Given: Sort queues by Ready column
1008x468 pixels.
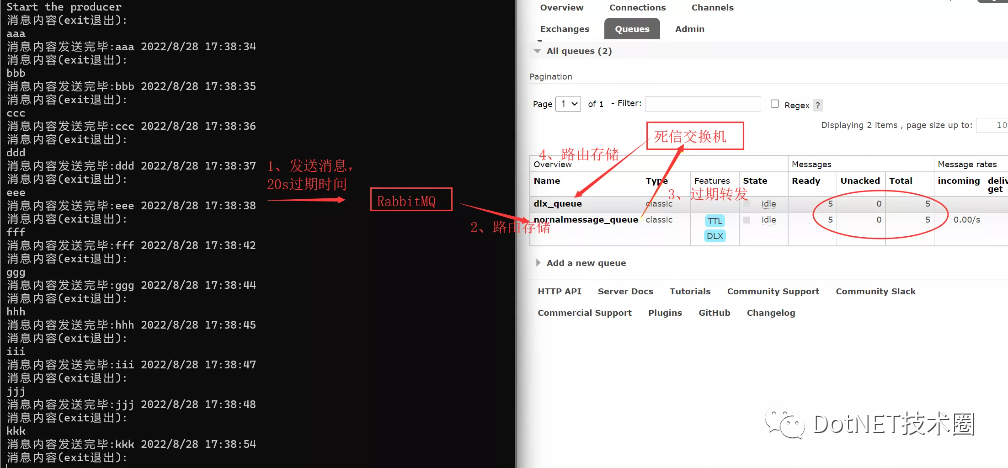Looking at the screenshot, I should point(806,181).
